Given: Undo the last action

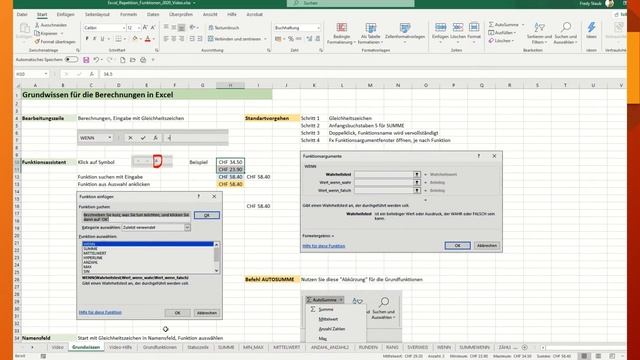Looking at the screenshot, I should [x=96, y=60].
